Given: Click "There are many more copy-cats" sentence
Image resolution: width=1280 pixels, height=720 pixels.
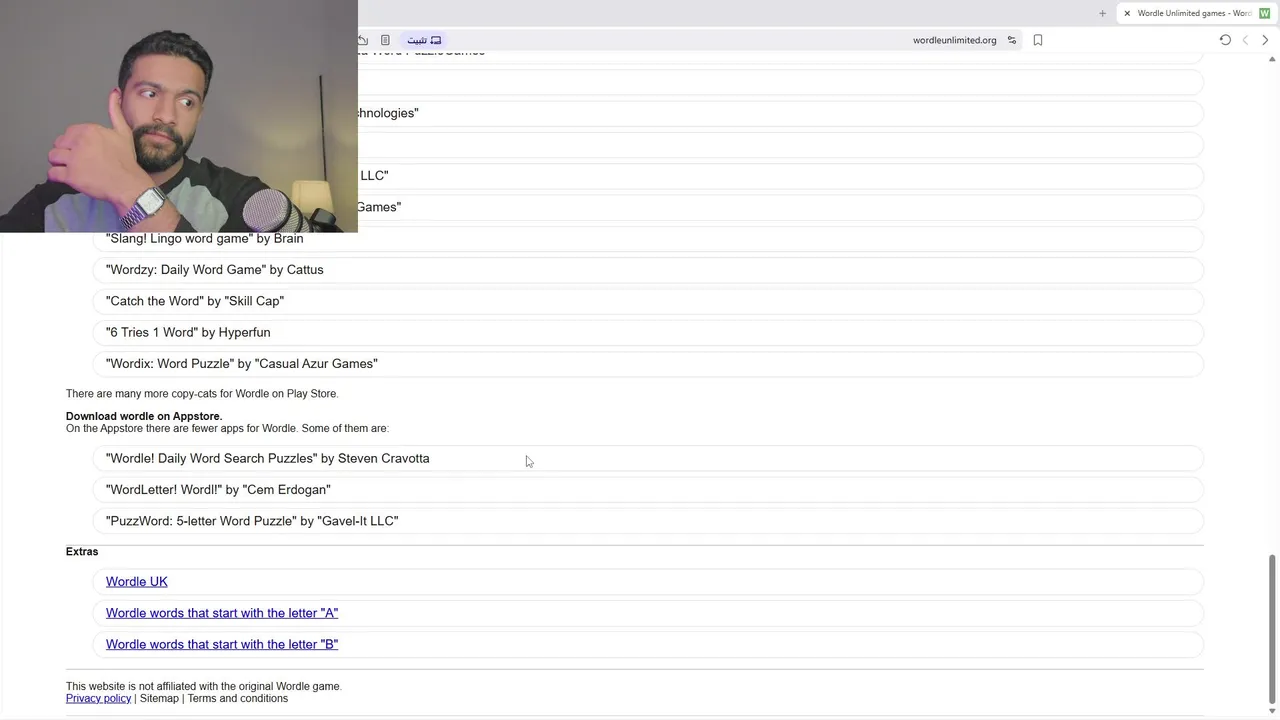Looking at the screenshot, I should point(202,393).
